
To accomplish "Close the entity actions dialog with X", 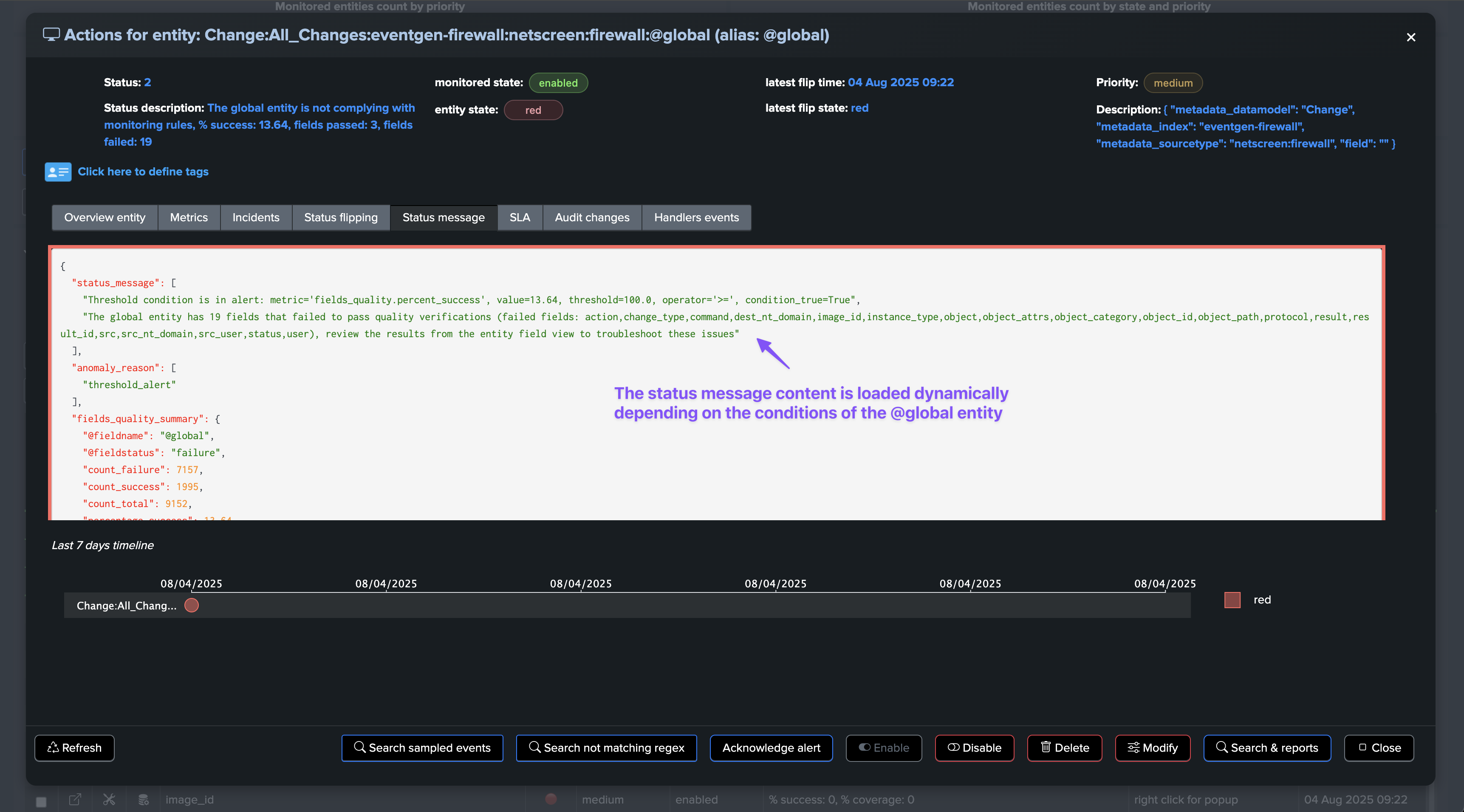I will (x=1410, y=37).
